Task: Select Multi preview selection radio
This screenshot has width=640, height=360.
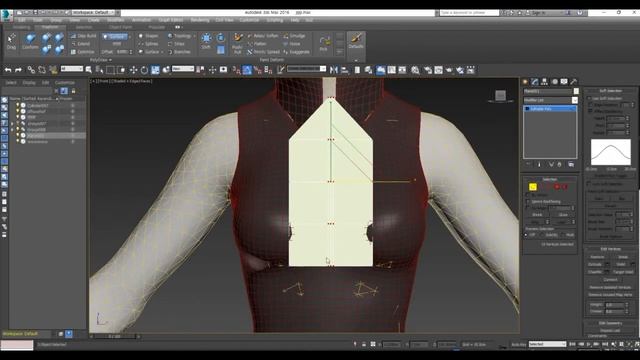Action: [563, 235]
